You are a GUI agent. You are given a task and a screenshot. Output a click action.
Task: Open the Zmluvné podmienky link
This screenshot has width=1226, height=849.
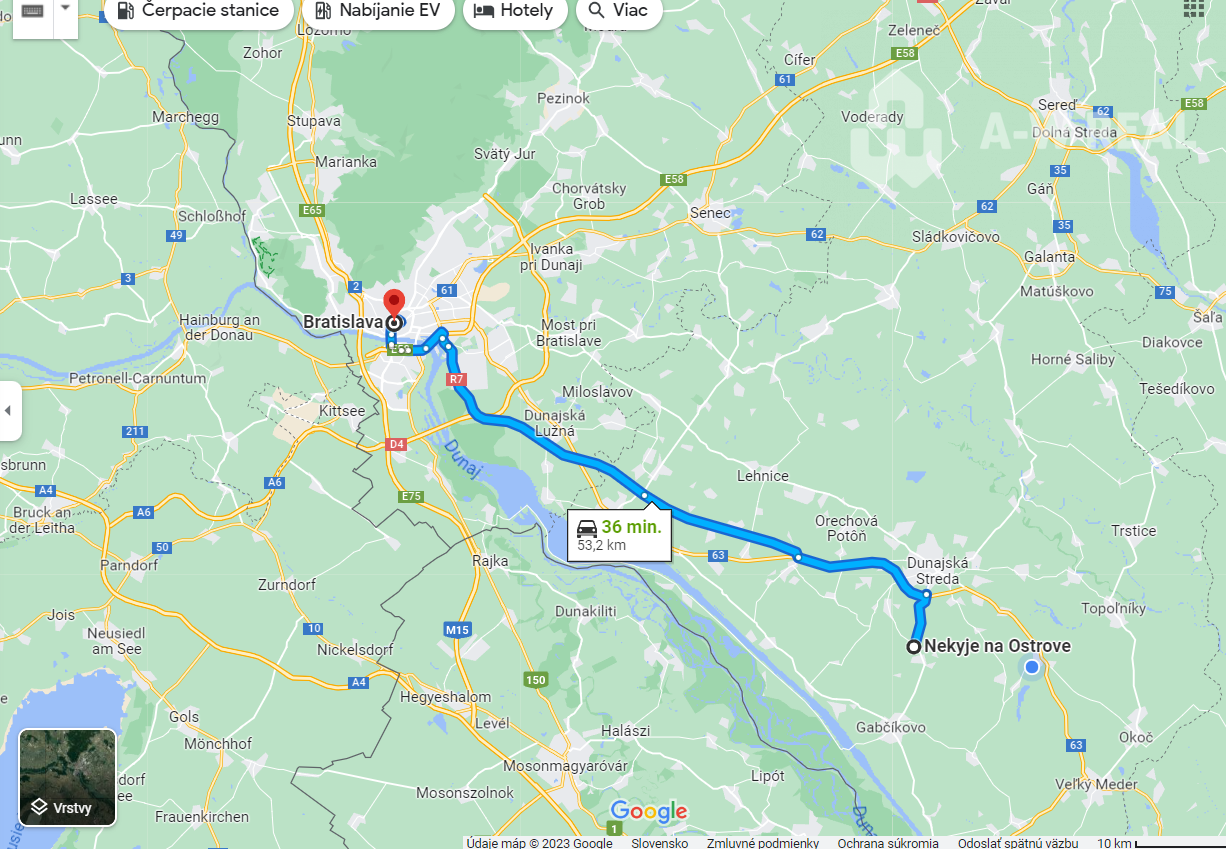tap(763, 843)
